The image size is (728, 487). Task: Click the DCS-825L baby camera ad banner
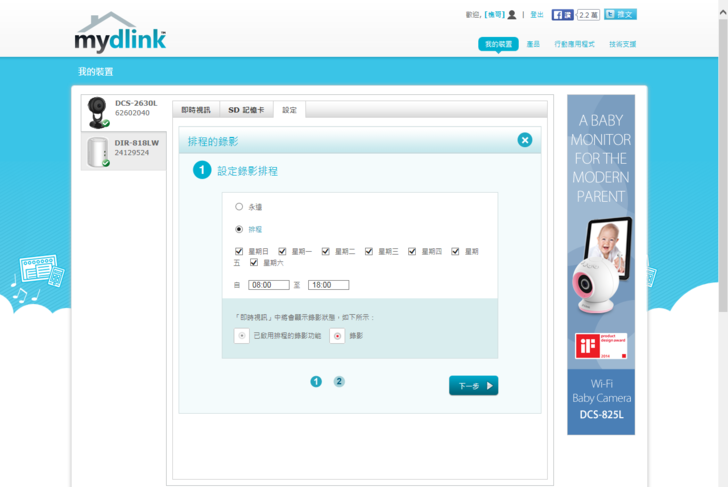[601, 265]
